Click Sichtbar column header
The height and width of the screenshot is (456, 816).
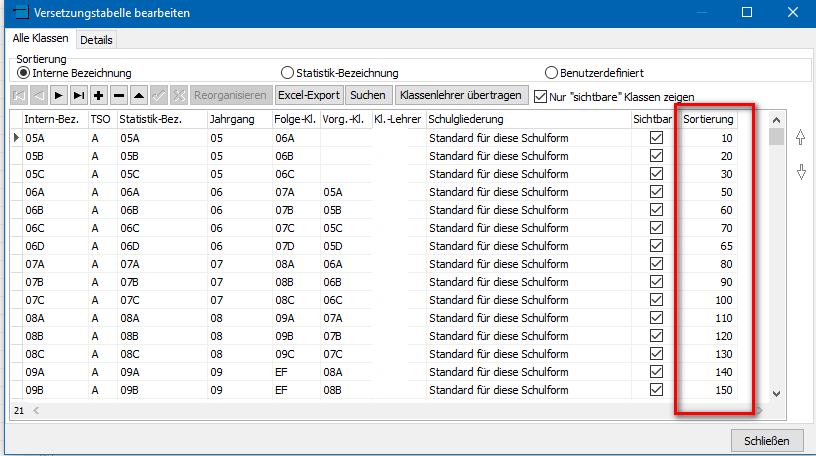click(656, 119)
